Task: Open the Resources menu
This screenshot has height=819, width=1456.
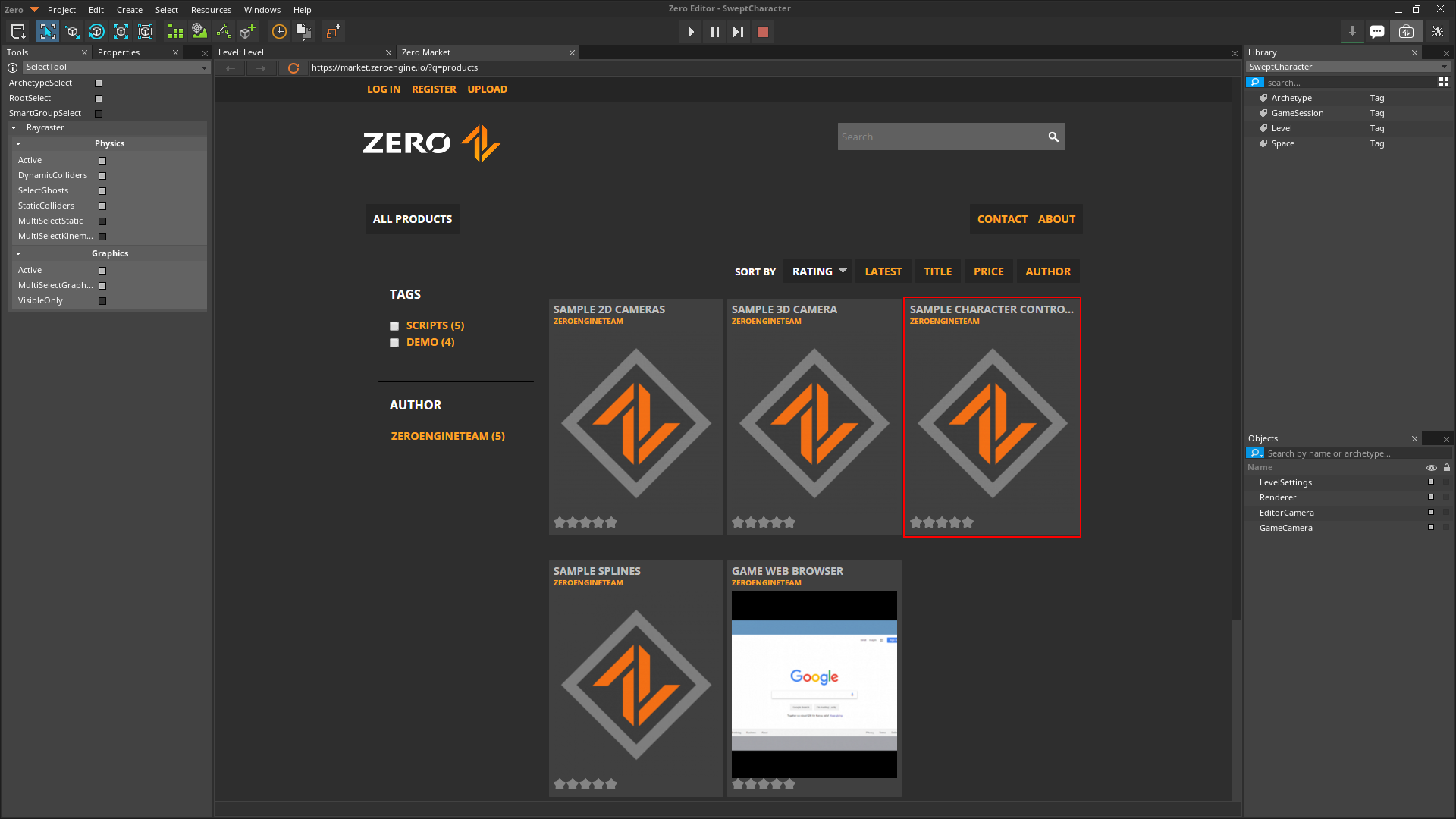Action: 211,10
